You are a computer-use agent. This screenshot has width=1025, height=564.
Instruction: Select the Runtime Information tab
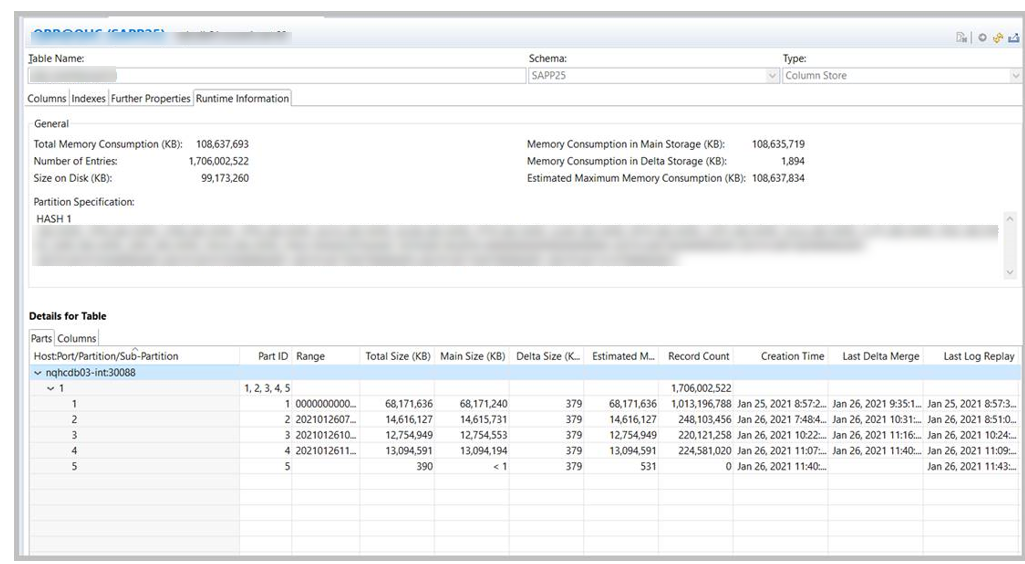pos(243,99)
